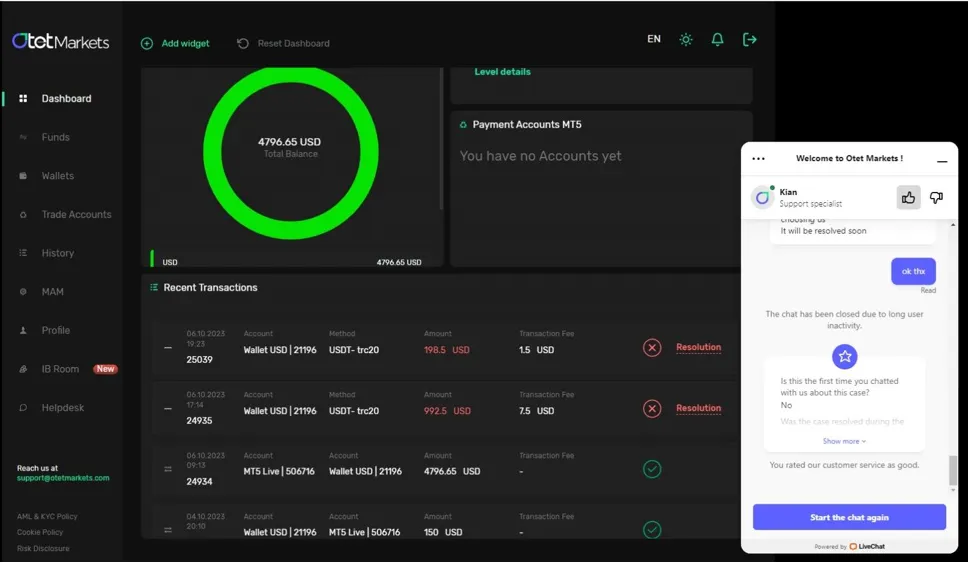Click the Payment Accounts MT5 icon
This screenshot has width=969, height=563.
[463, 125]
